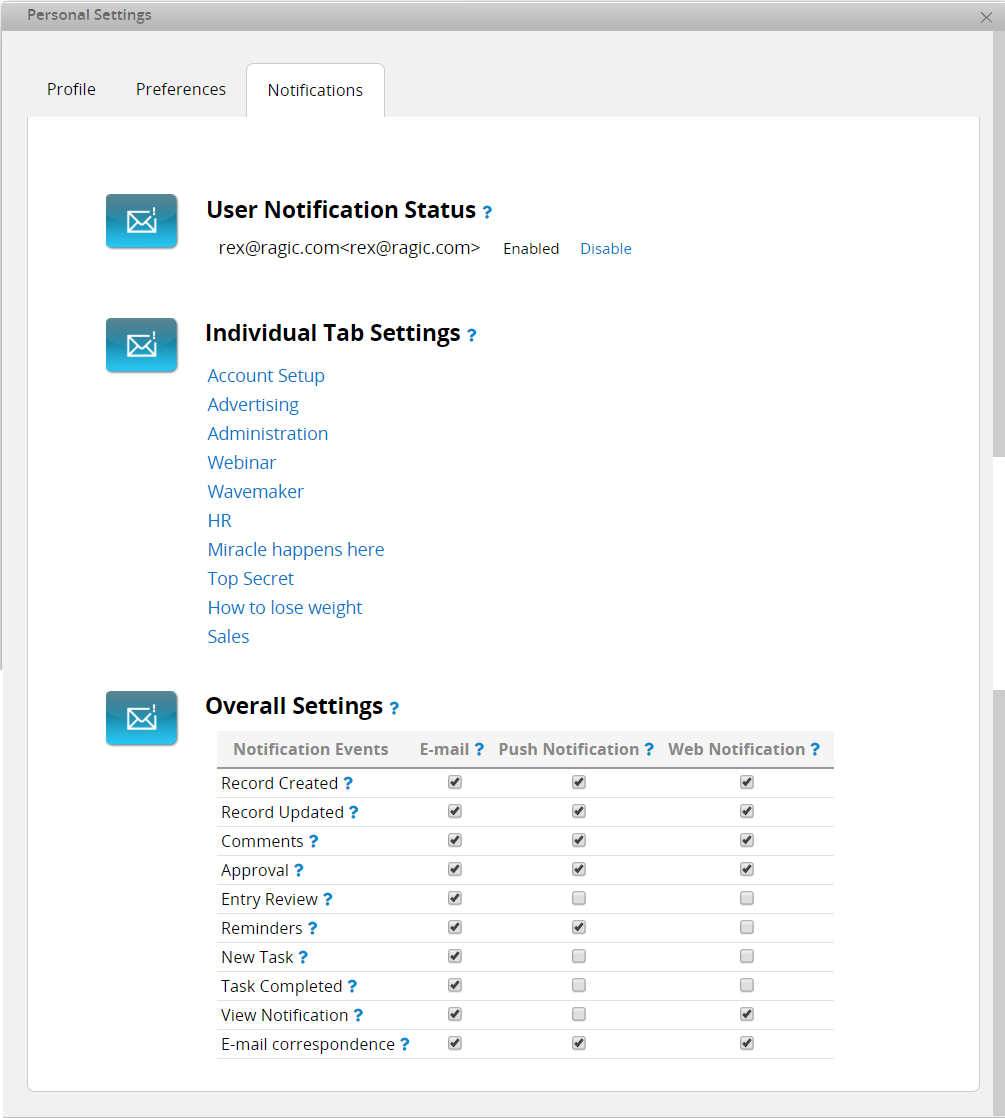
Task: Click help icon beside User Notification Status
Action: pyautogui.click(x=487, y=212)
